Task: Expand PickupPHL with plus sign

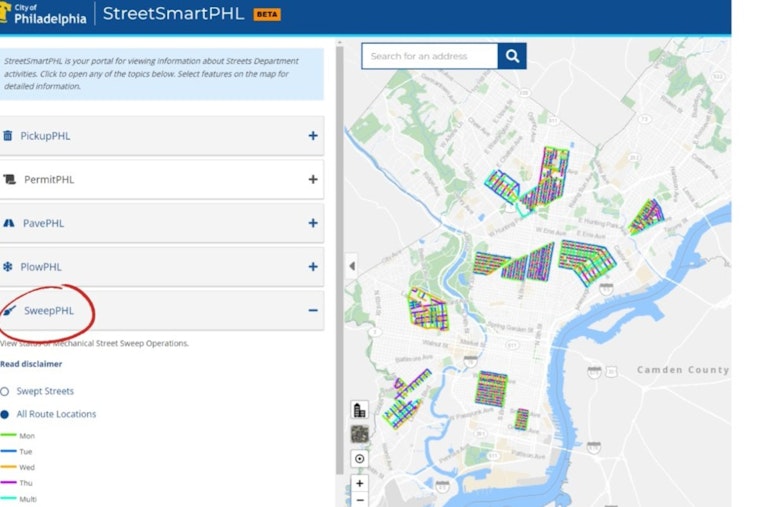Action: tap(313, 136)
